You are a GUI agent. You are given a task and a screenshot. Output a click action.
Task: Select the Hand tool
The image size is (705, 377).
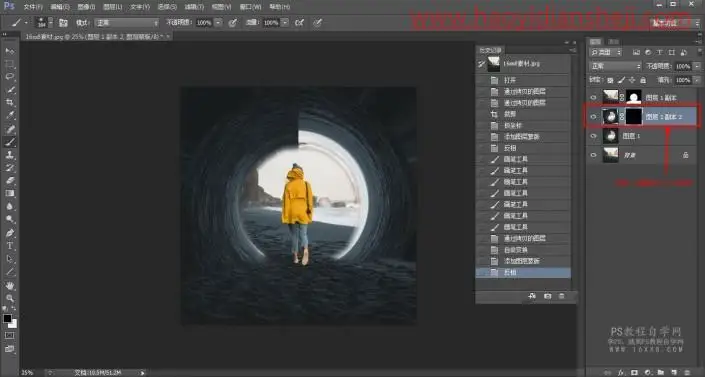(10, 285)
